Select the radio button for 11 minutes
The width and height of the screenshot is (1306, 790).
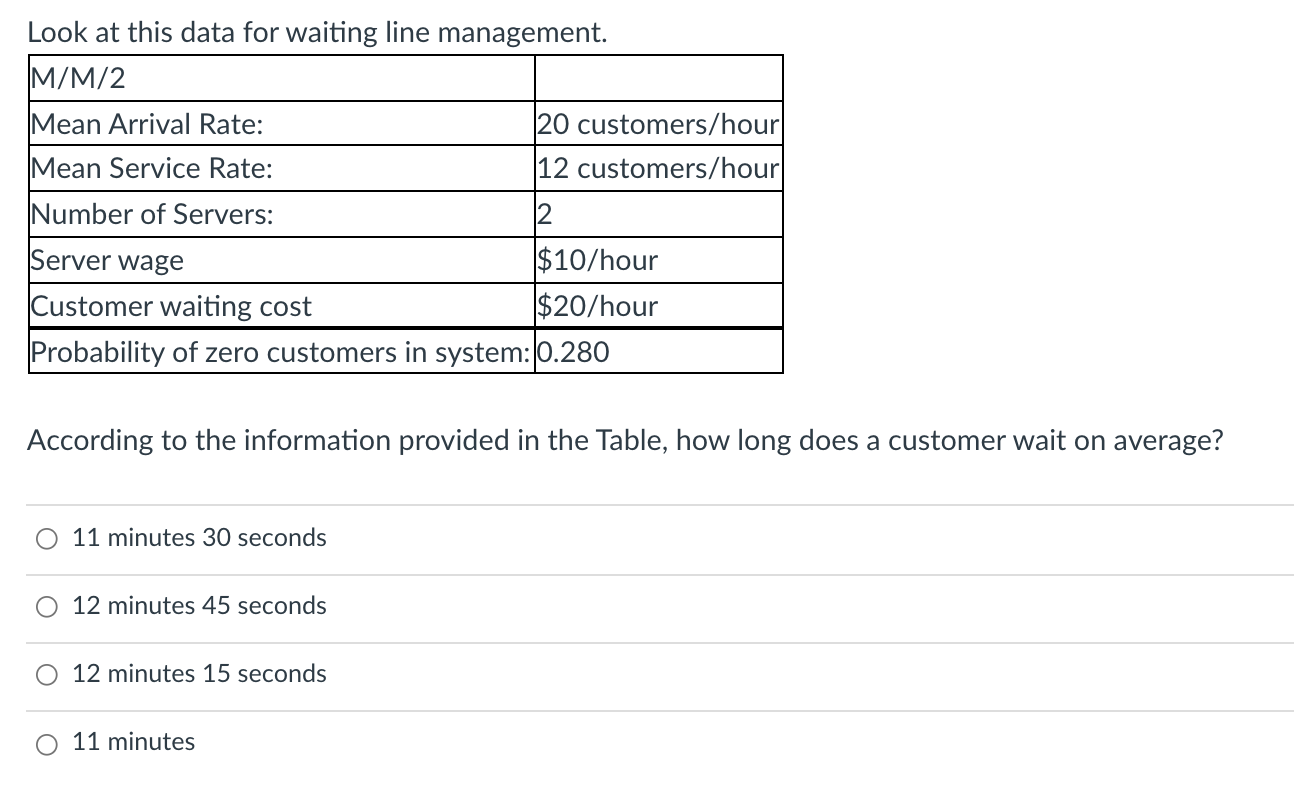coord(45,743)
